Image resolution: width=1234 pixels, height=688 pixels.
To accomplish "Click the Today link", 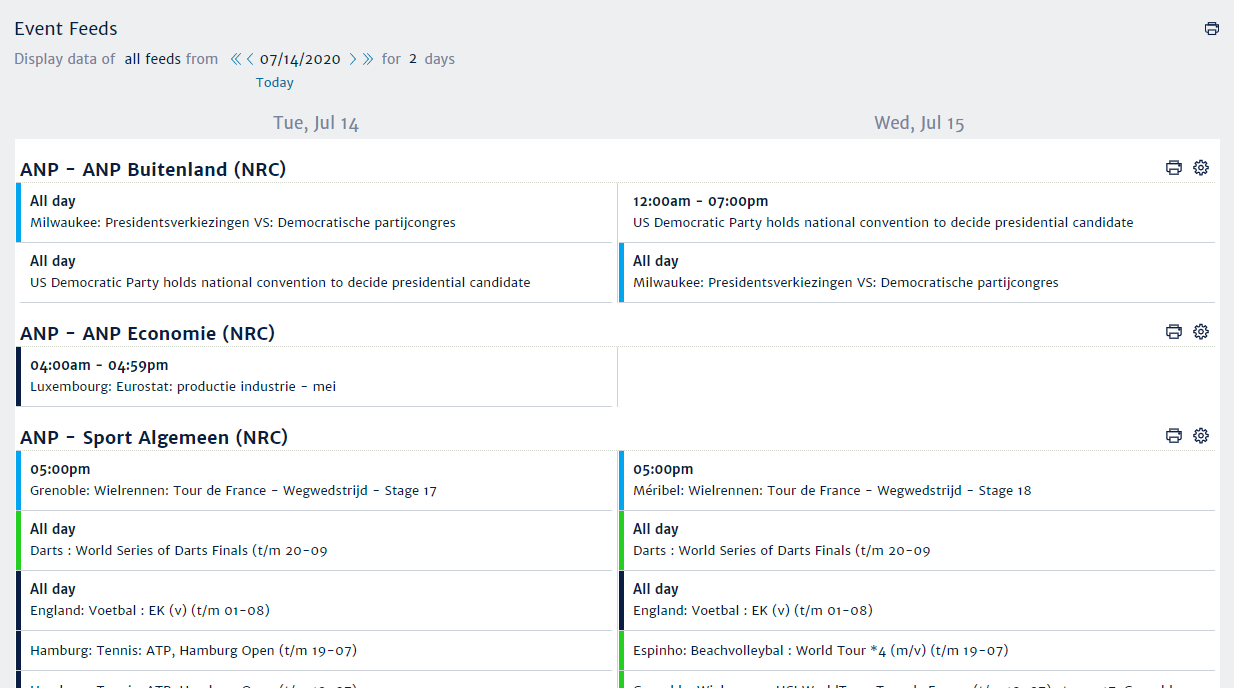I will pos(275,83).
